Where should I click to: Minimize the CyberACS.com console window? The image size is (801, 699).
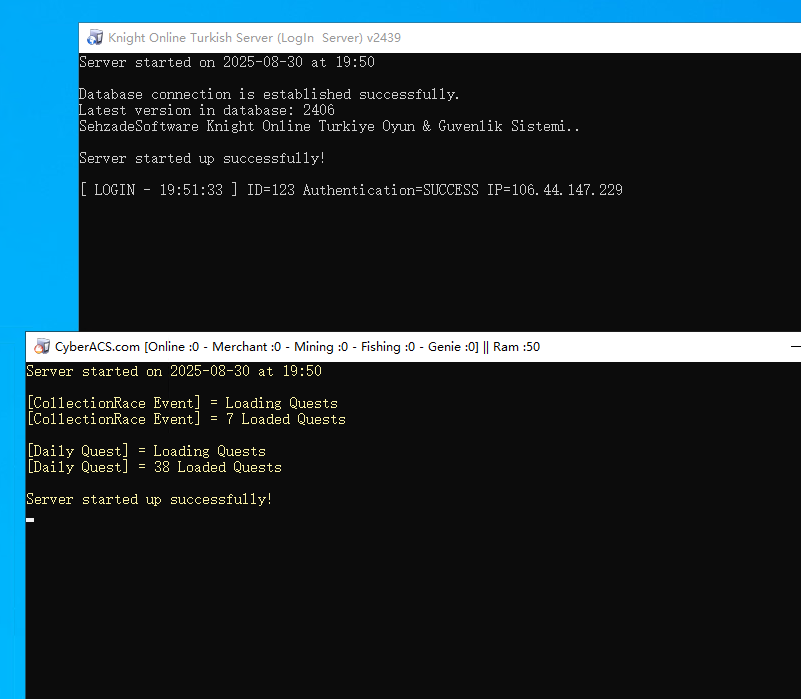point(795,347)
